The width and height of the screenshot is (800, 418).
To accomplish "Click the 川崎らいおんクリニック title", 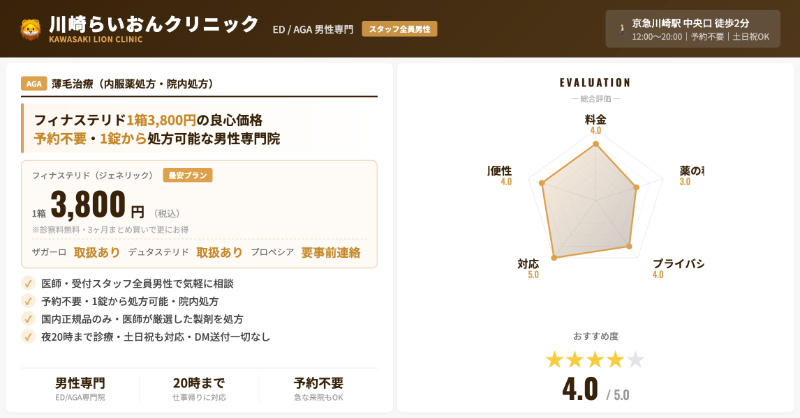I will pos(153,24).
